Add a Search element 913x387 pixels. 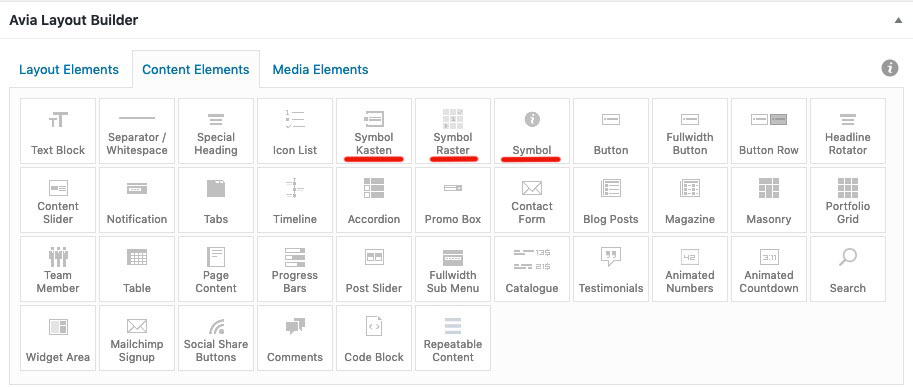click(x=848, y=269)
